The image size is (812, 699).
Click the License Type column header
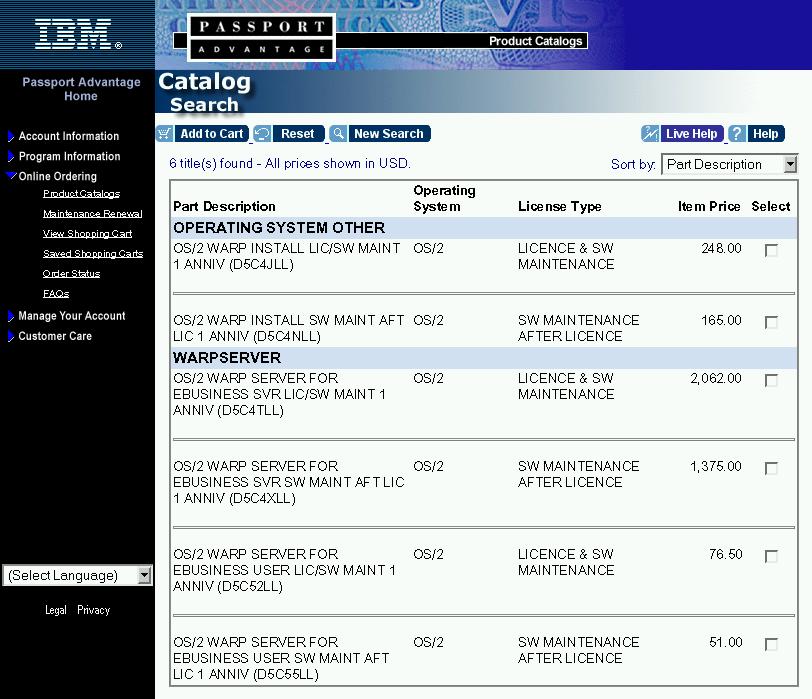point(559,207)
